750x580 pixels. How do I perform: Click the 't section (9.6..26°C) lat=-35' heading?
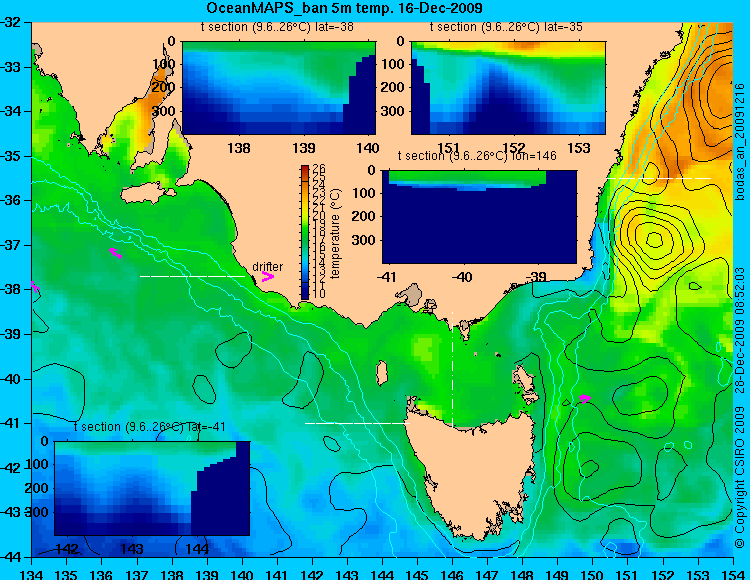pyautogui.click(x=506, y=27)
